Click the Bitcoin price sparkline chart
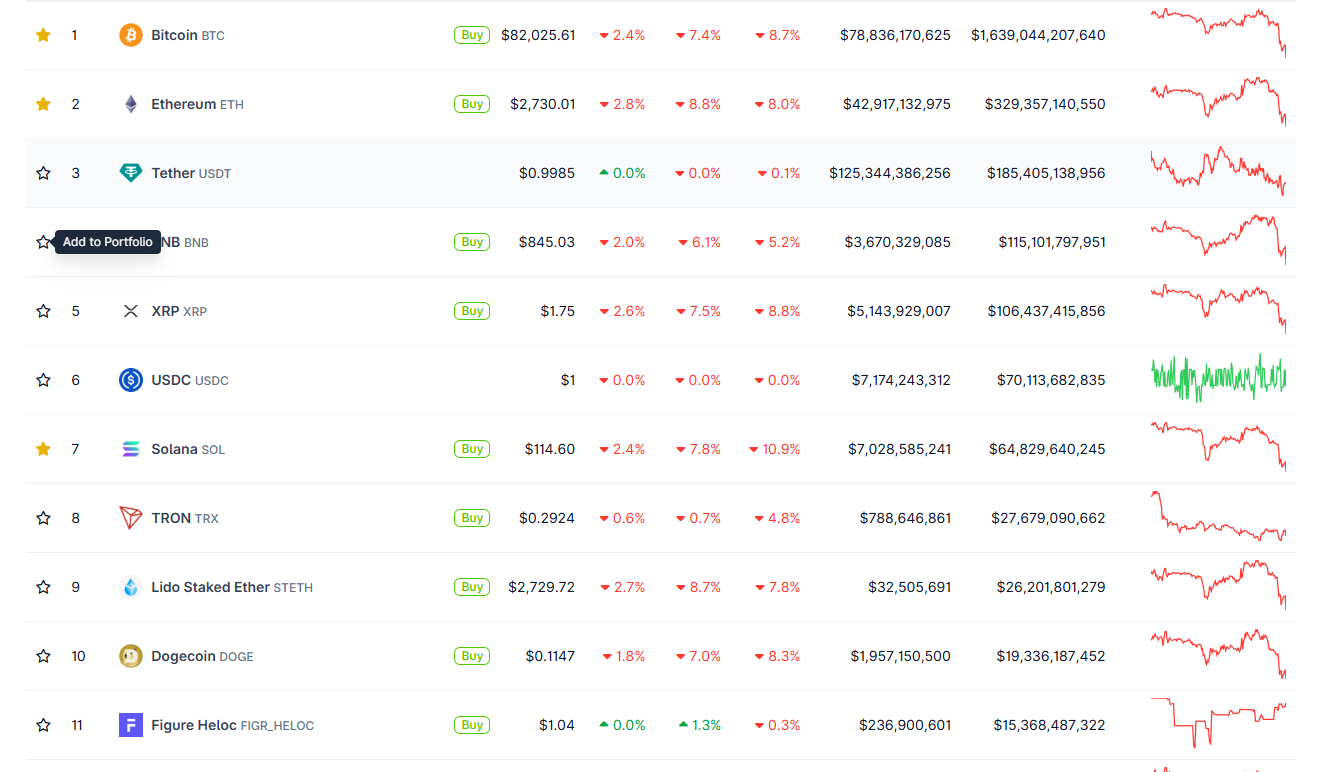This screenshot has width=1334, height=772. (x=1218, y=34)
